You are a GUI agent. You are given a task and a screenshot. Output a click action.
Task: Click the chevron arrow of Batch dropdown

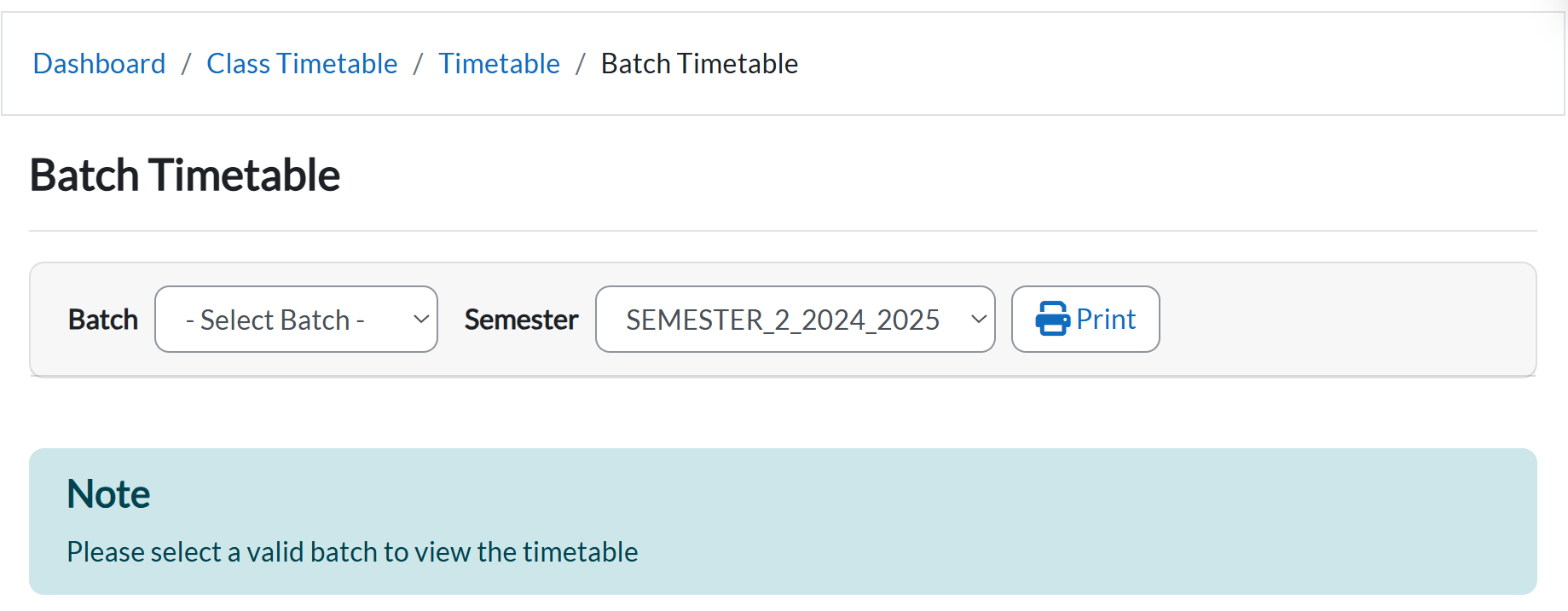420,320
